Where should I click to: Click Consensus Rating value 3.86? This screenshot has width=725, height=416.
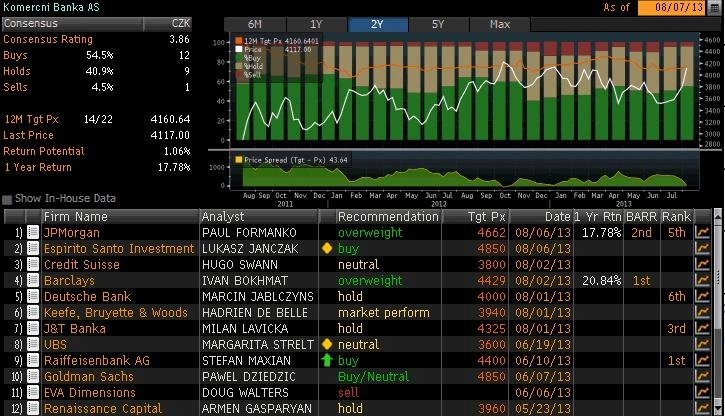(x=179, y=39)
